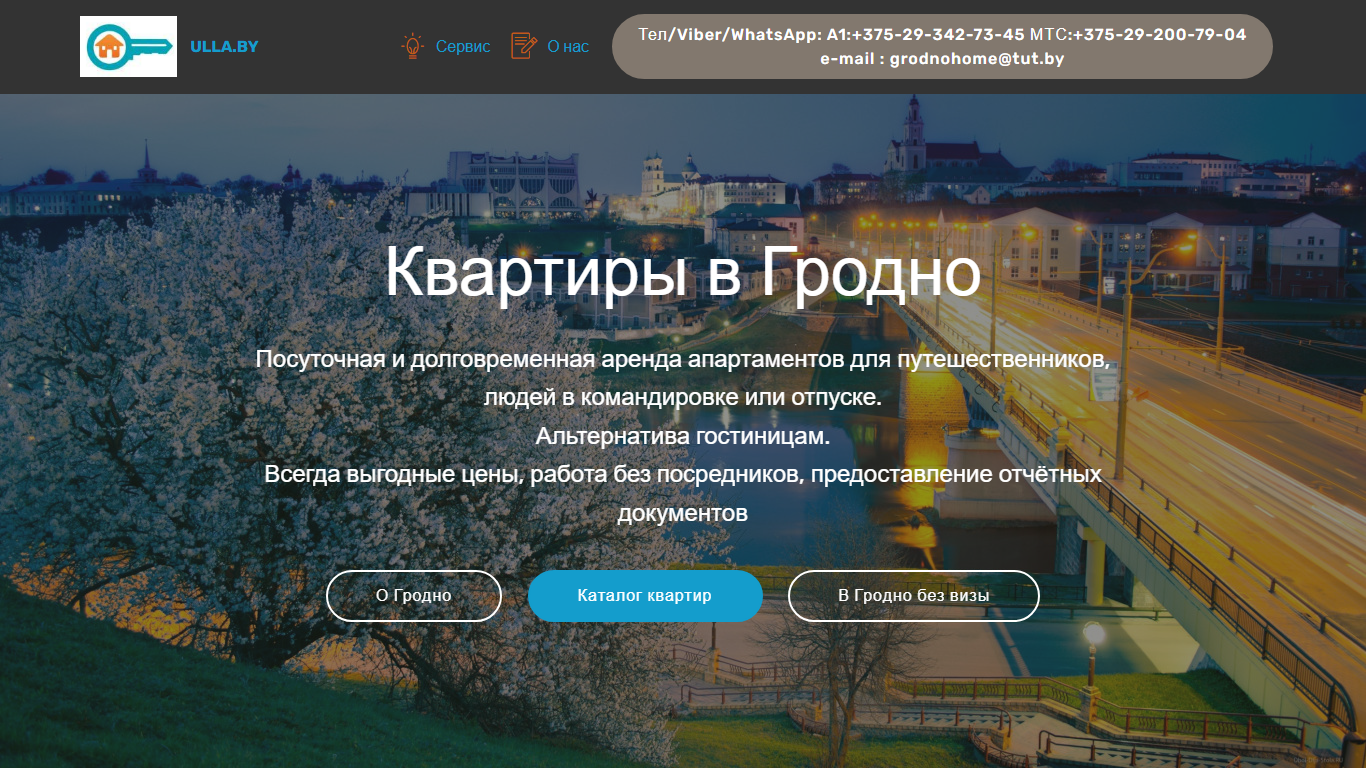Click the lightbulb icon beside Сервис

[412, 46]
